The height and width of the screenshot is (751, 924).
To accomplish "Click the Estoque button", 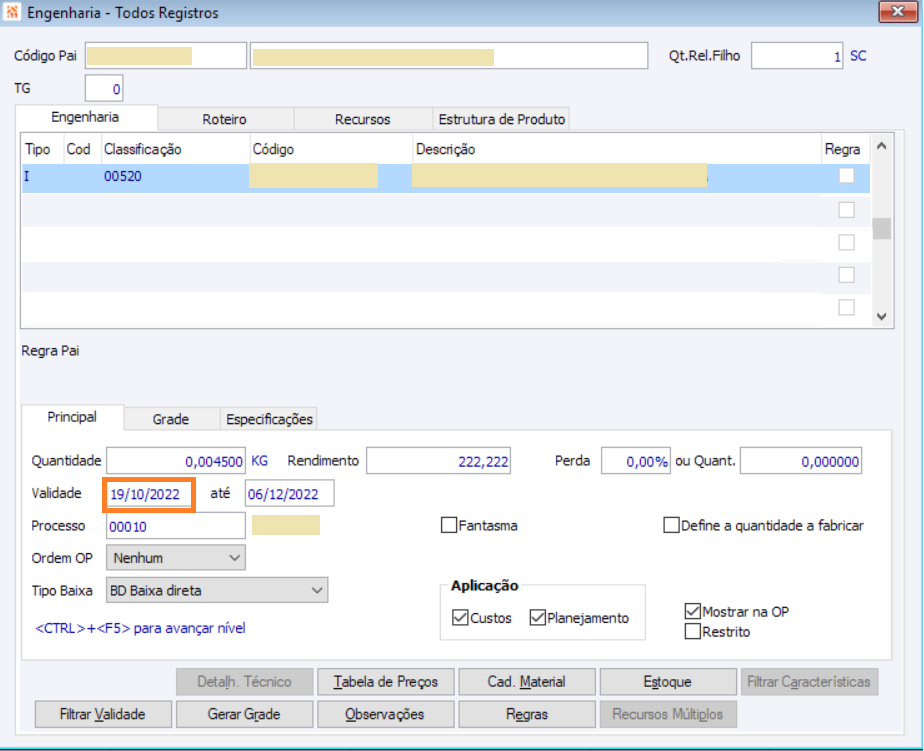I will (668, 681).
